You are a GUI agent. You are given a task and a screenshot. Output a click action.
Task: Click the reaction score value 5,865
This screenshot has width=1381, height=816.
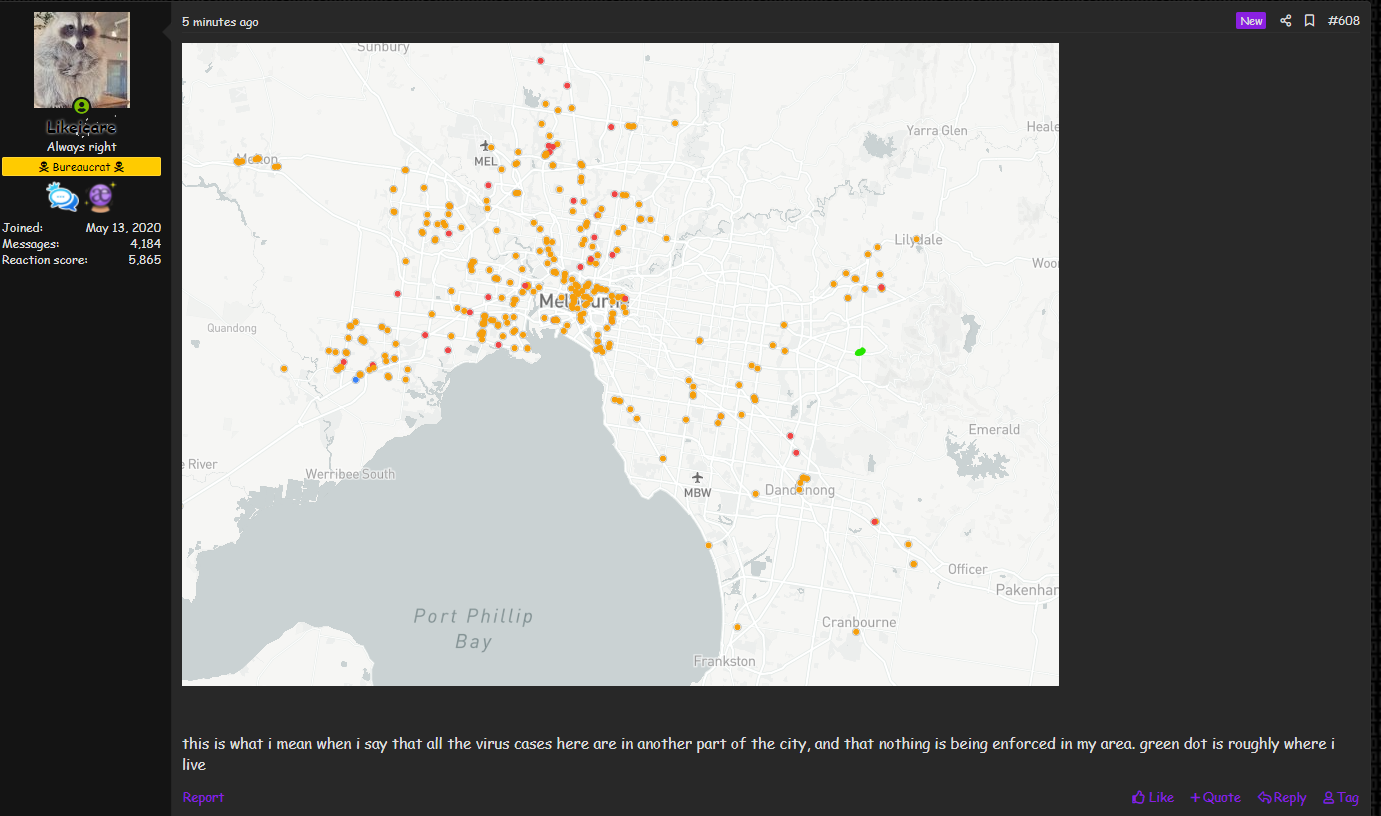point(145,260)
